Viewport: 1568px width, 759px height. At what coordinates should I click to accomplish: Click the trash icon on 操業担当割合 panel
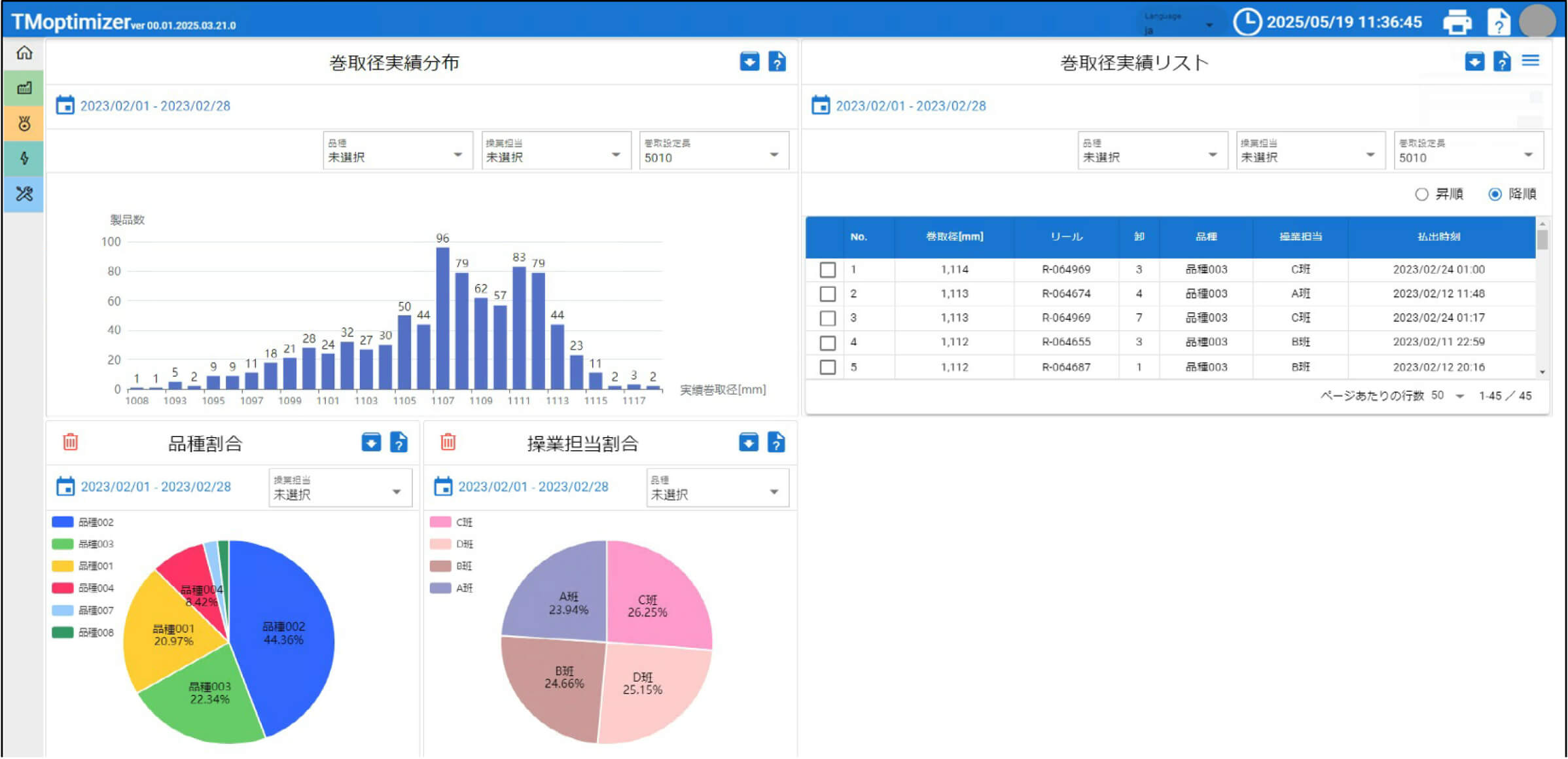click(448, 443)
